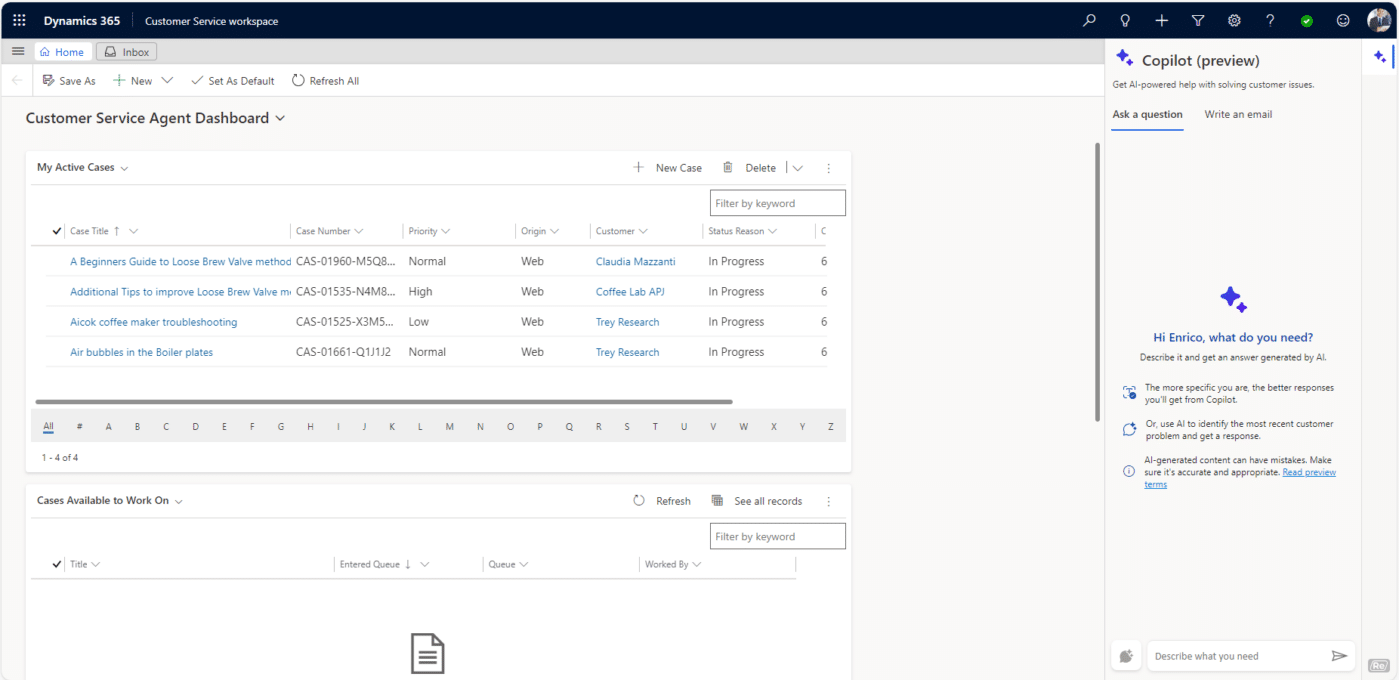Click Refresh All command
The image size is (1399, 680).
click(x=325, y=81)
